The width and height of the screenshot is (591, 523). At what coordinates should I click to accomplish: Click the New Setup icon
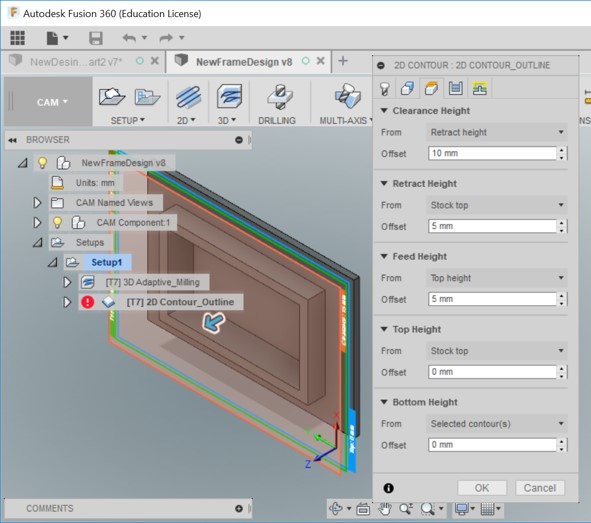(x=112, y=96)
